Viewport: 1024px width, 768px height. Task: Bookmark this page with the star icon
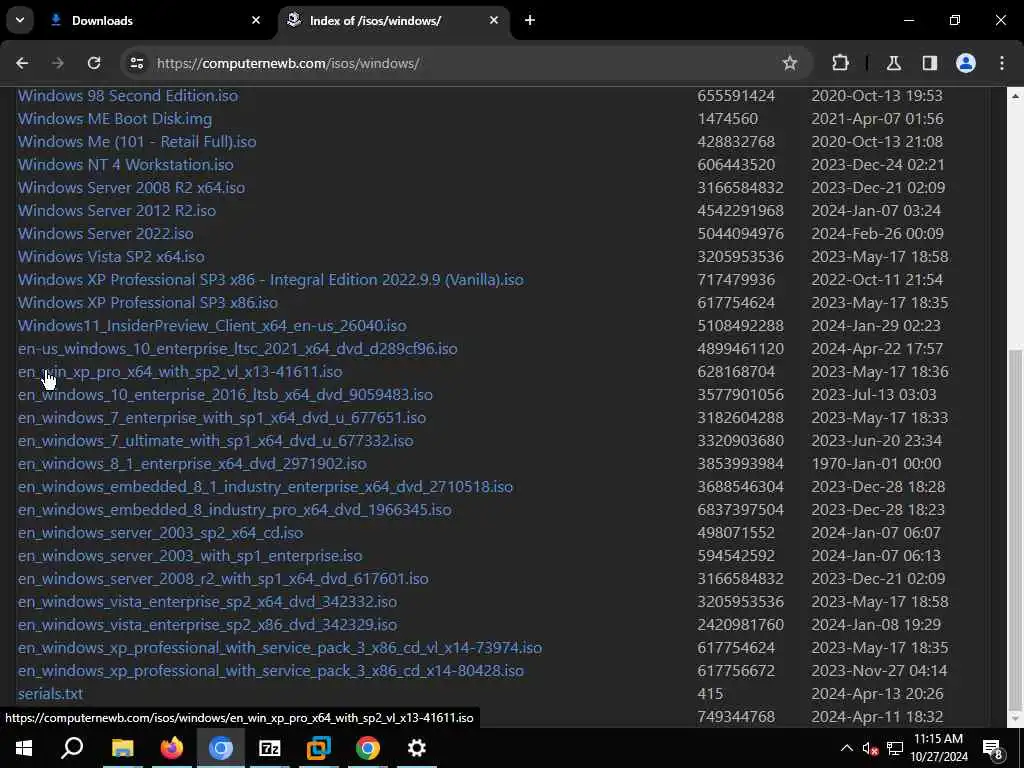(x=790, y=63)
